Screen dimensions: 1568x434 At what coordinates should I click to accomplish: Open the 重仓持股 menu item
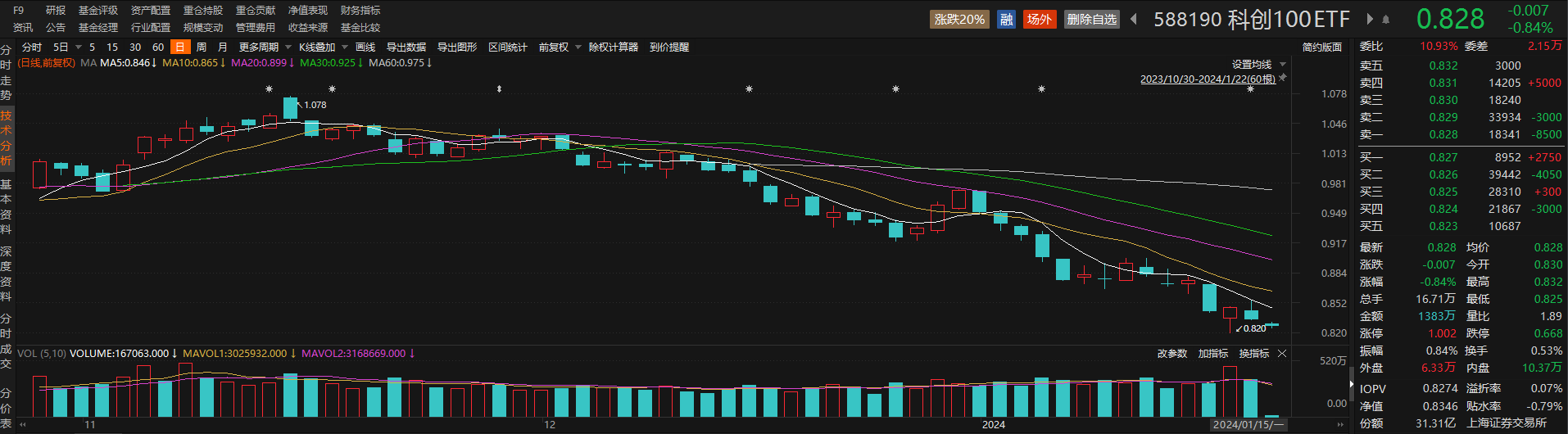pos(203,11)
